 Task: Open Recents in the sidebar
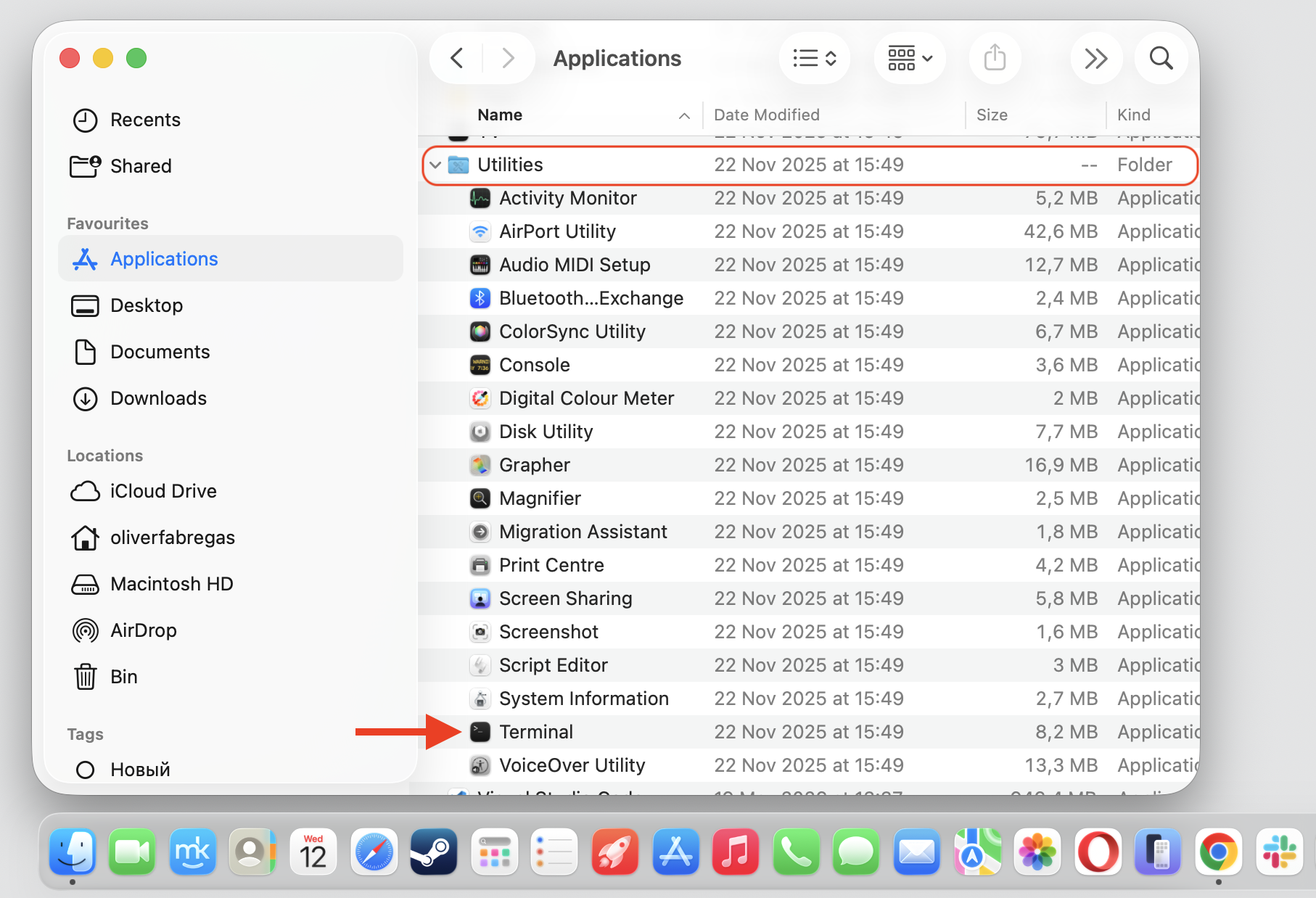coord(230,120)
